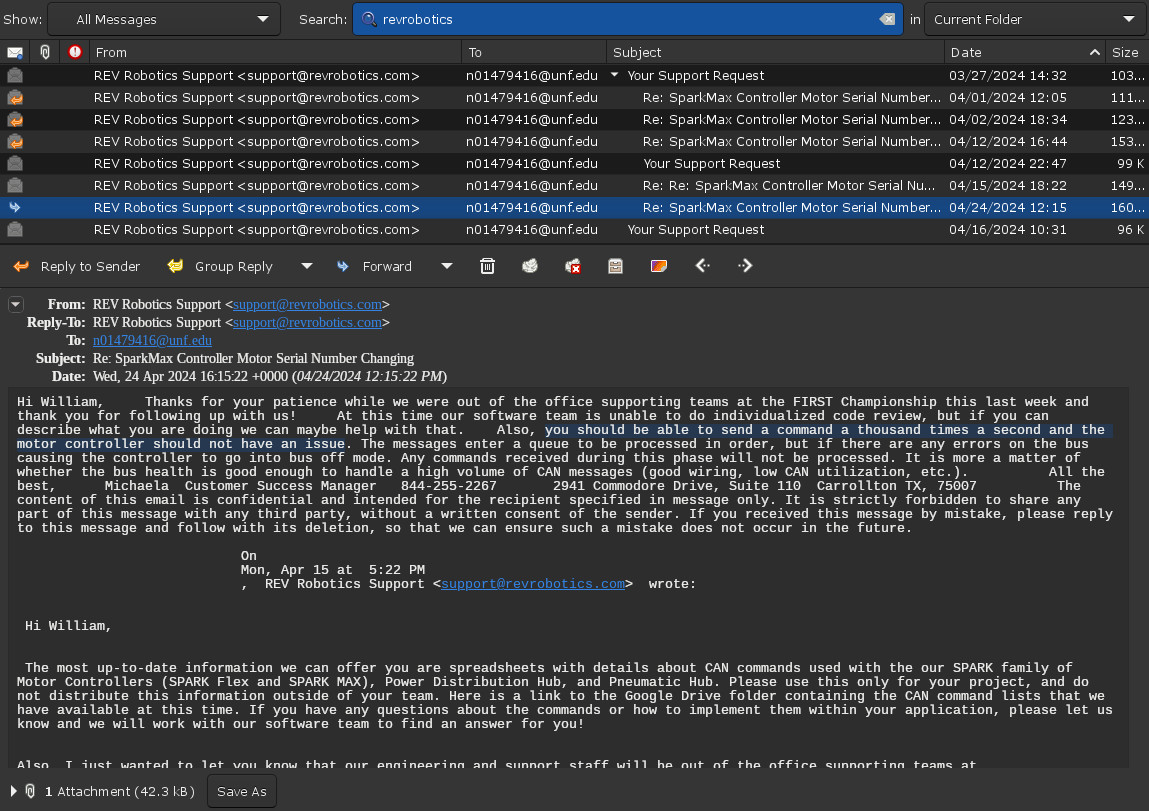This screenshot has height=811, width=1149.
Task: Clear the revrobotics search text
Action: pos(887,19)
